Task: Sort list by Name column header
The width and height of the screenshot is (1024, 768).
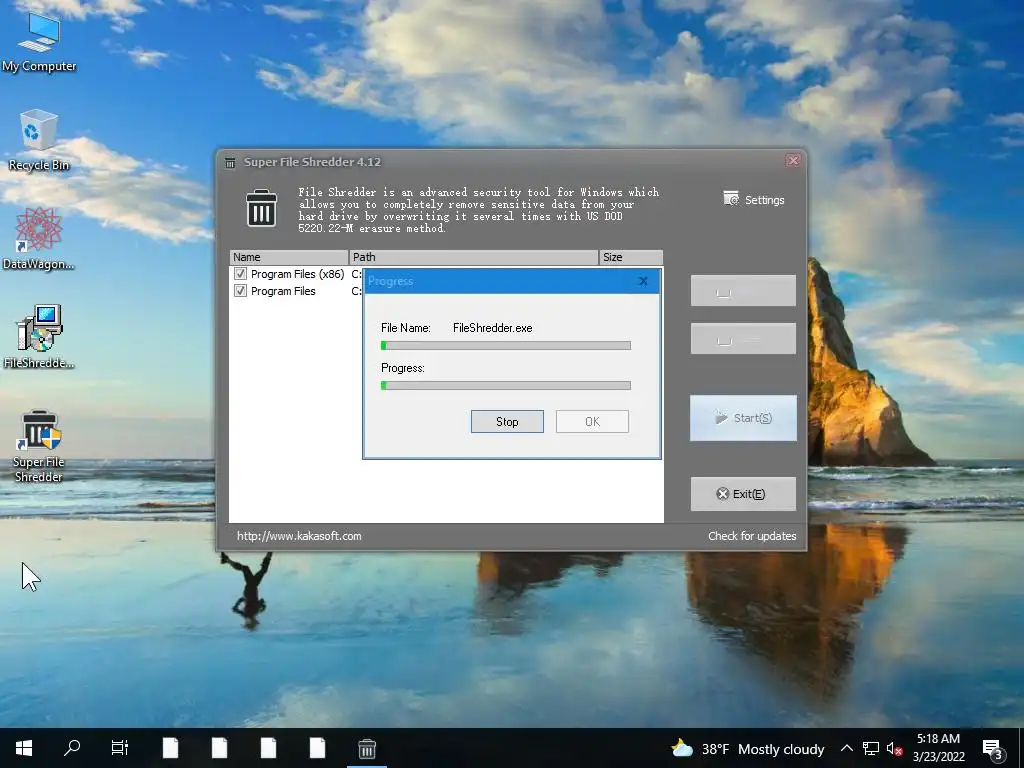Action: (289, 257)
